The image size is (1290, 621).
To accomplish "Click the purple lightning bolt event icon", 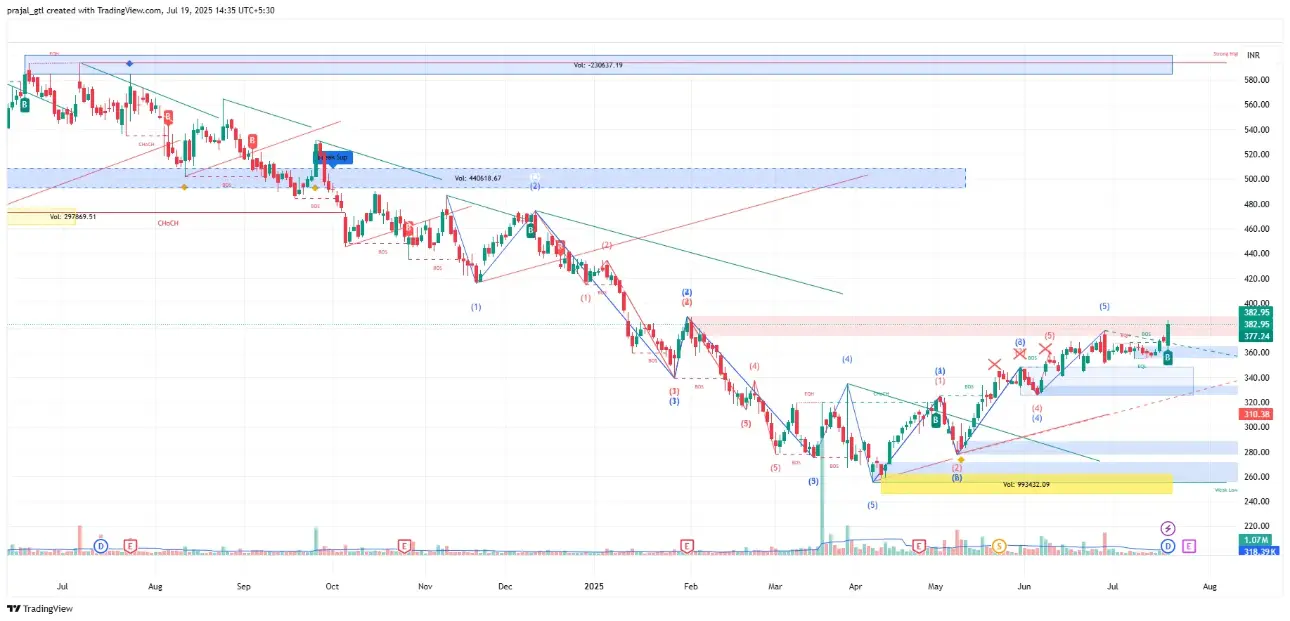I will [1167, 528].
